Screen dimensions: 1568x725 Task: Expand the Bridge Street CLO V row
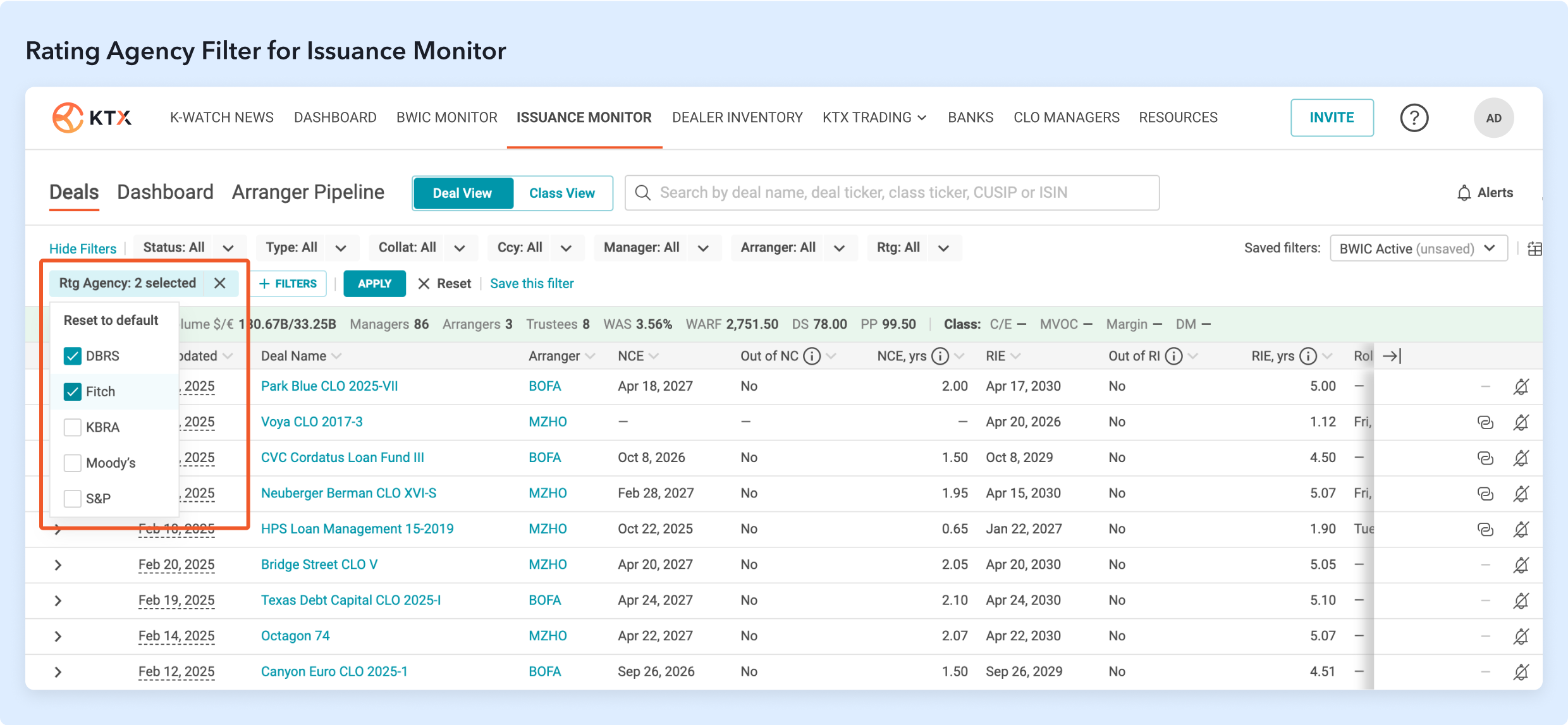coord(58,565)
